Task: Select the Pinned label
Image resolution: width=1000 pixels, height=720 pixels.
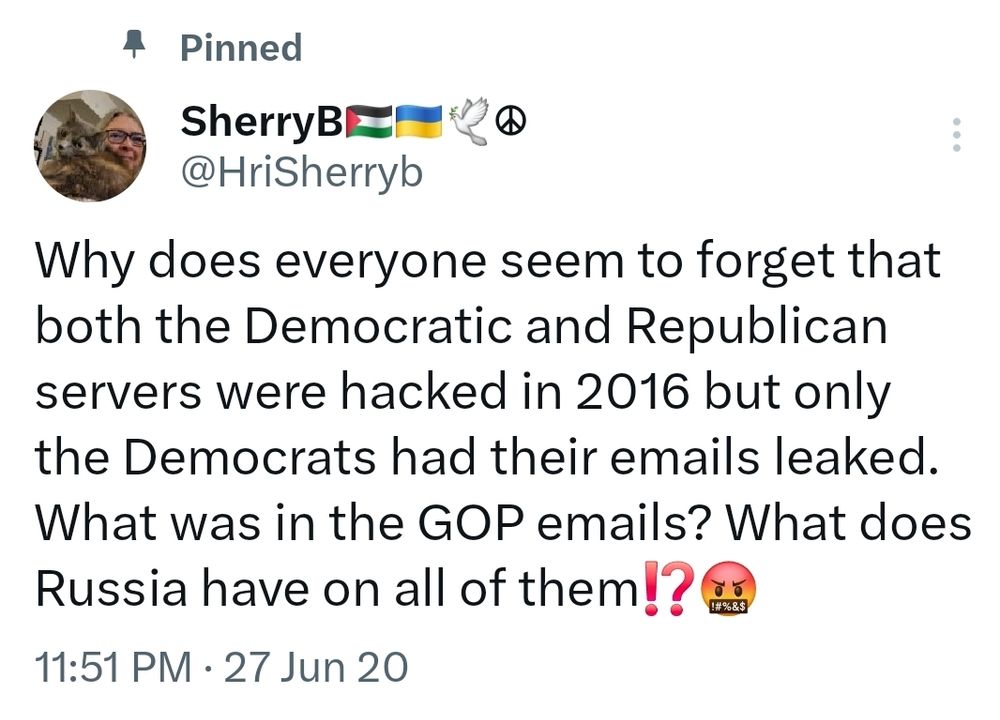Action: pyautogui.click(x=240, y=47)
